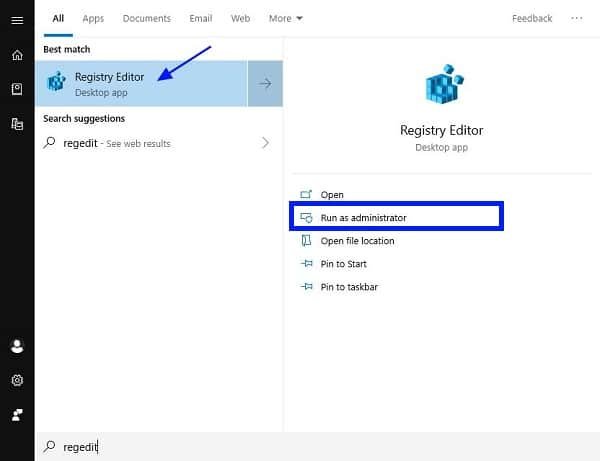Choose Open file location
Screen dimensions: 600x461
click(357, 241)
